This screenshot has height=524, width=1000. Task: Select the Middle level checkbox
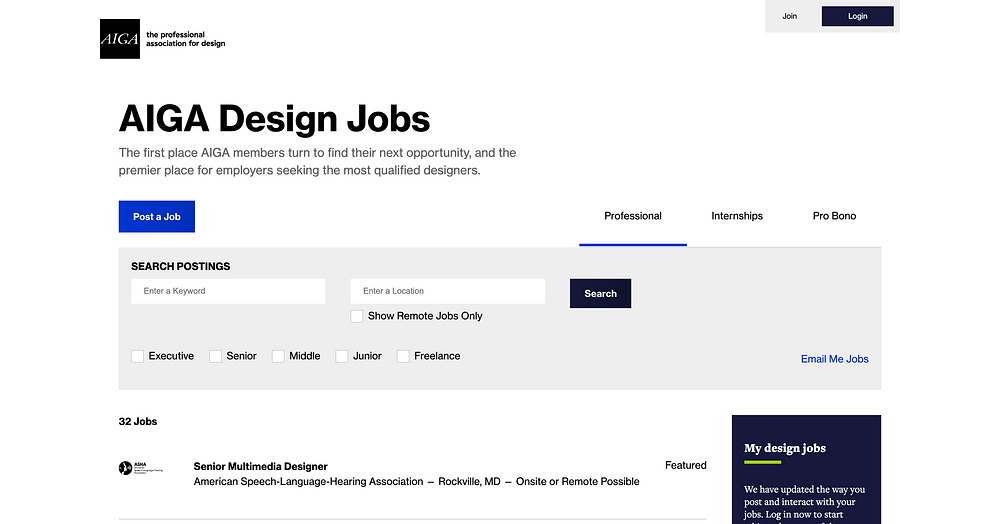point(278,356)
